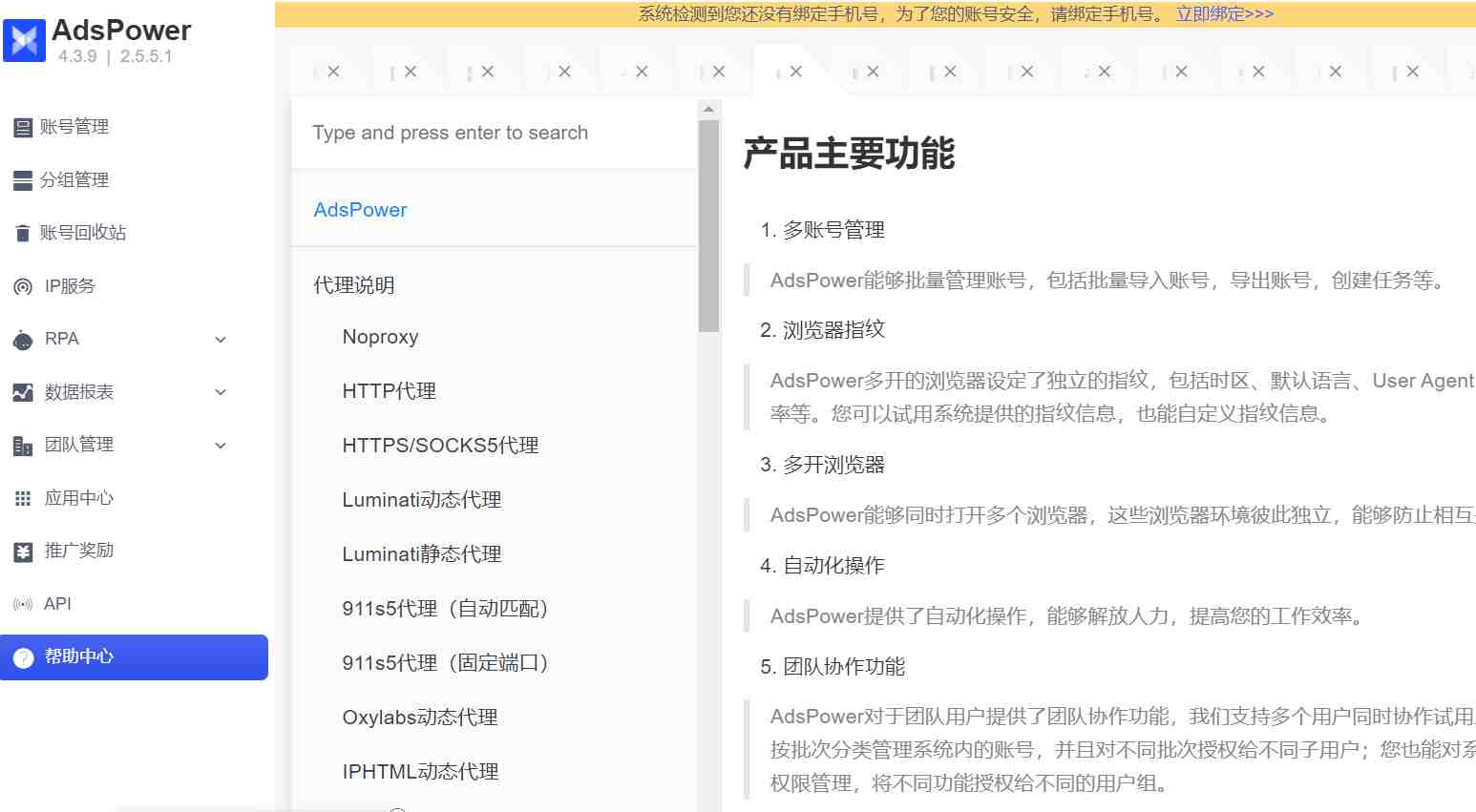Viewport: 1476px width, 812px height.
Task: Click the 立即绑定>>> link in the banner
Action: point(1224,13)
